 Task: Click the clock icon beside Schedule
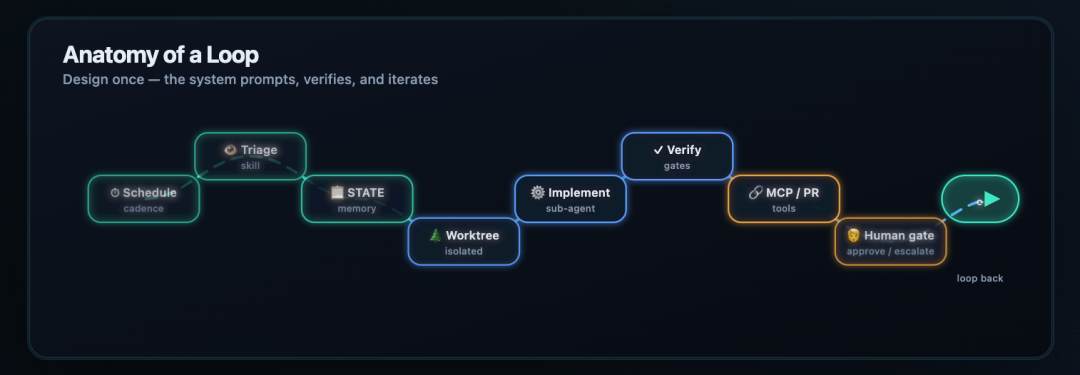point(115,193)
